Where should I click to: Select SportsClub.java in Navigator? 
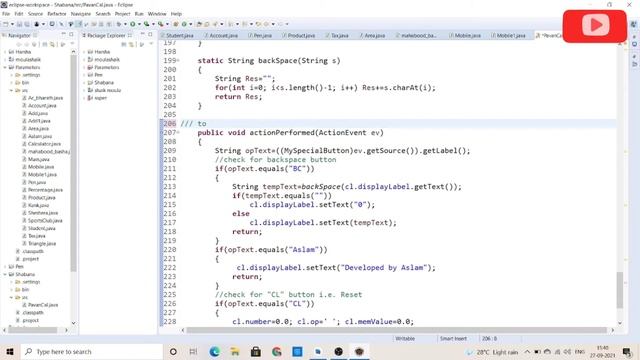pyautogui.click(x=45, y=220)
